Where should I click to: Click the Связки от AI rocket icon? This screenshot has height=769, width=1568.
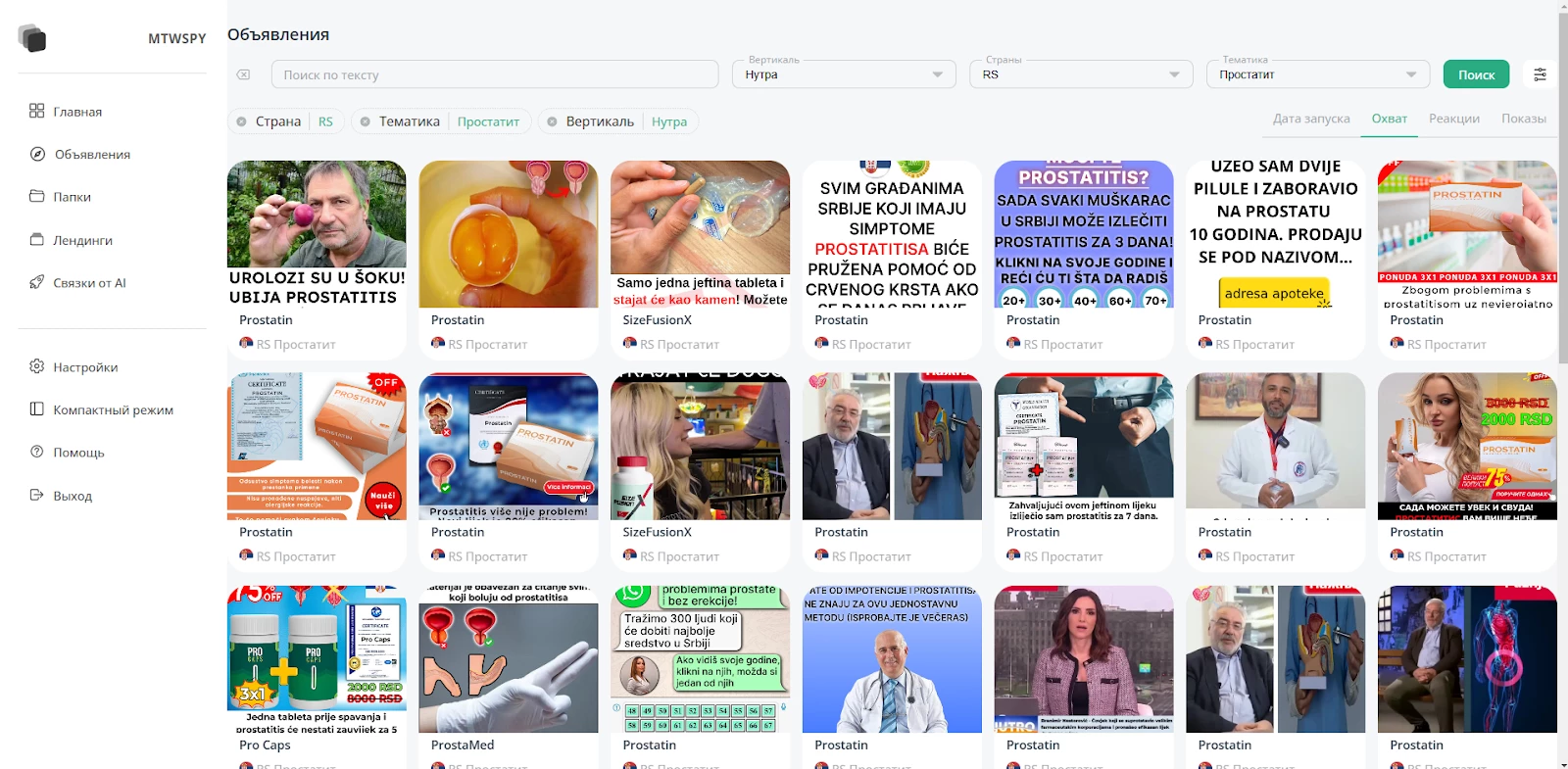point(37,282)
